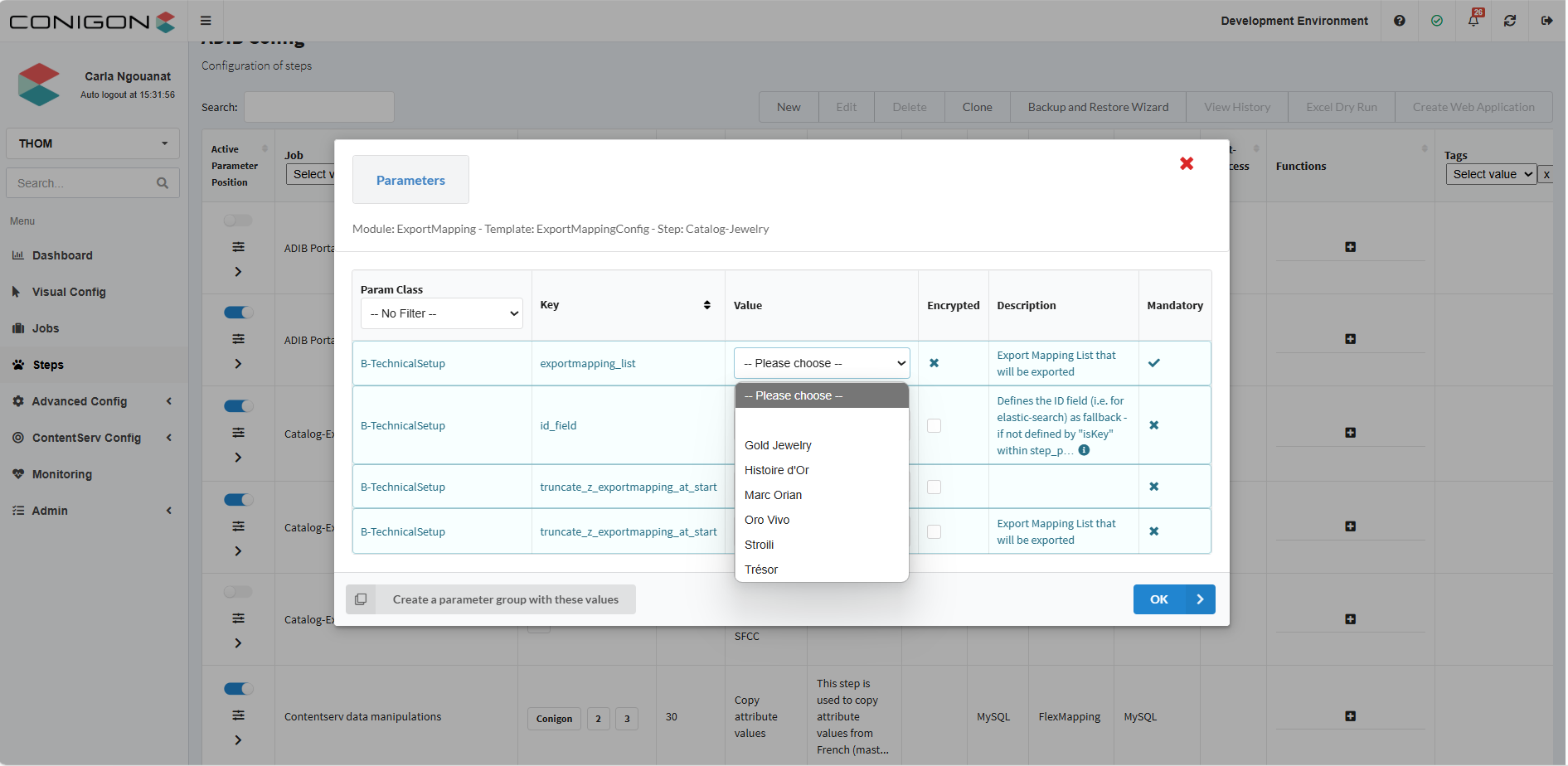Image resolution: width=1568 pixels, height=766 pixels.
Task: Toggle the active switch for first ADIB row
Action: point(238,221)
